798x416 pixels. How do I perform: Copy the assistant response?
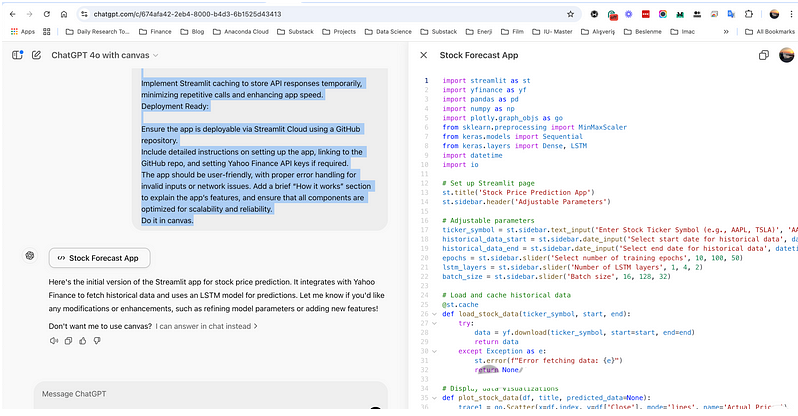[x=68, y=341]
